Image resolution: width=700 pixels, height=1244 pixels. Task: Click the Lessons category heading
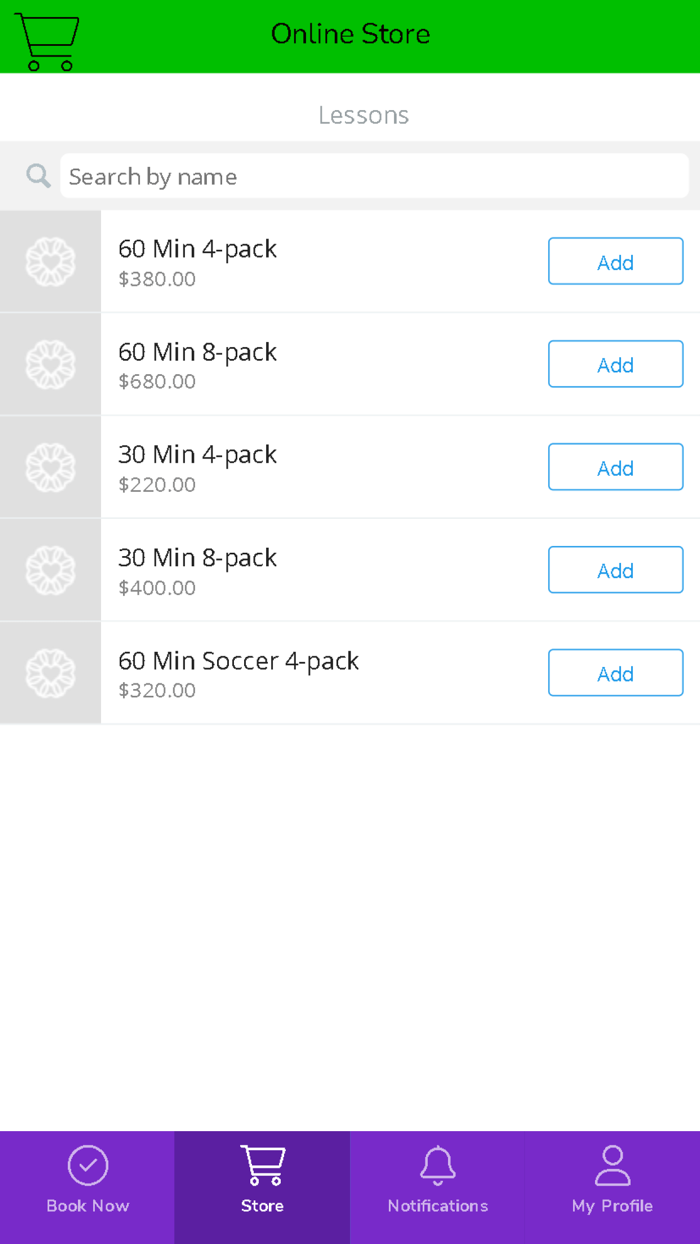(x=363, y=116)
